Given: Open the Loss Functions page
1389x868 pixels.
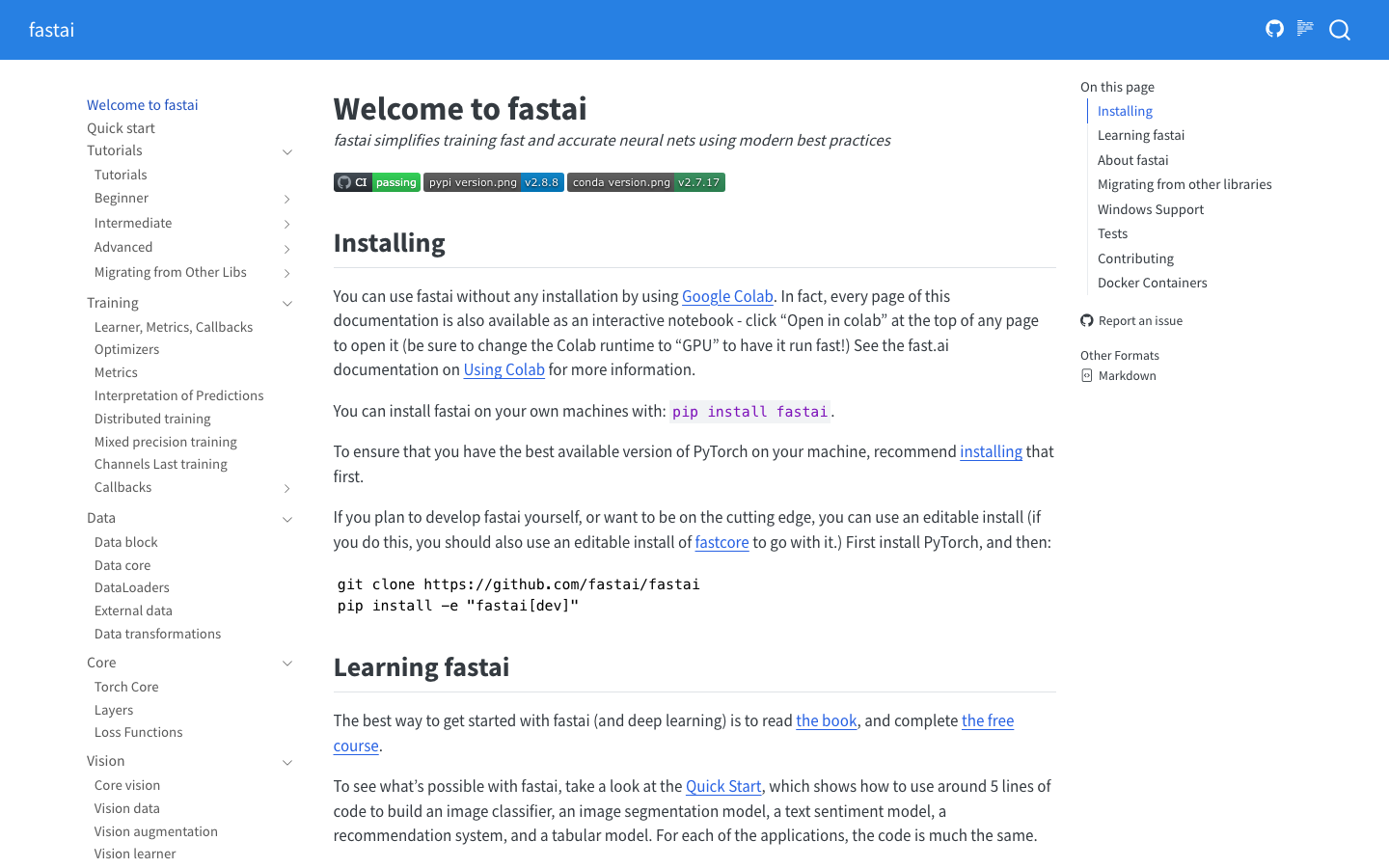Looking at the screenshot, I should click(x=138, y=732).
